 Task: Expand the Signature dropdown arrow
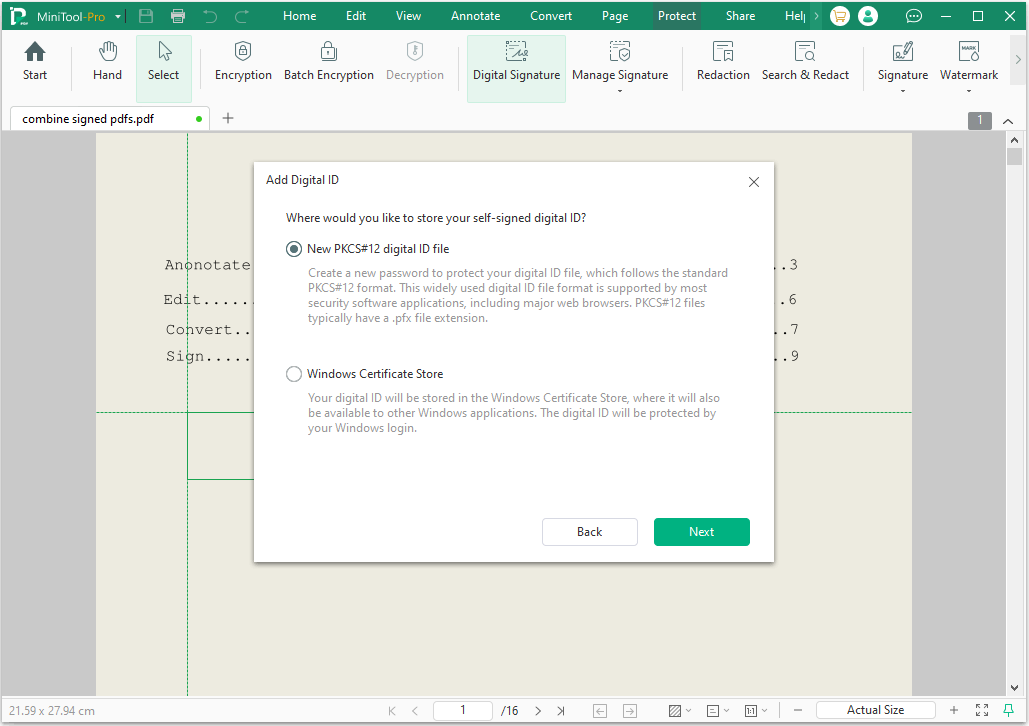click(903, 91)
